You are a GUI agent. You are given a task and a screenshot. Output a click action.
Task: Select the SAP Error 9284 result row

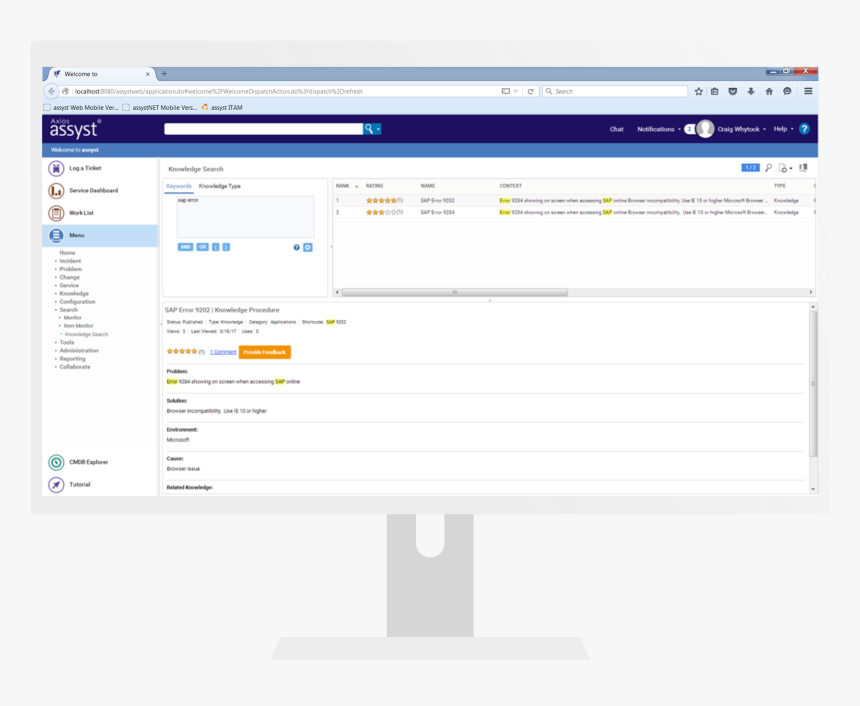(x=574, y=213)
